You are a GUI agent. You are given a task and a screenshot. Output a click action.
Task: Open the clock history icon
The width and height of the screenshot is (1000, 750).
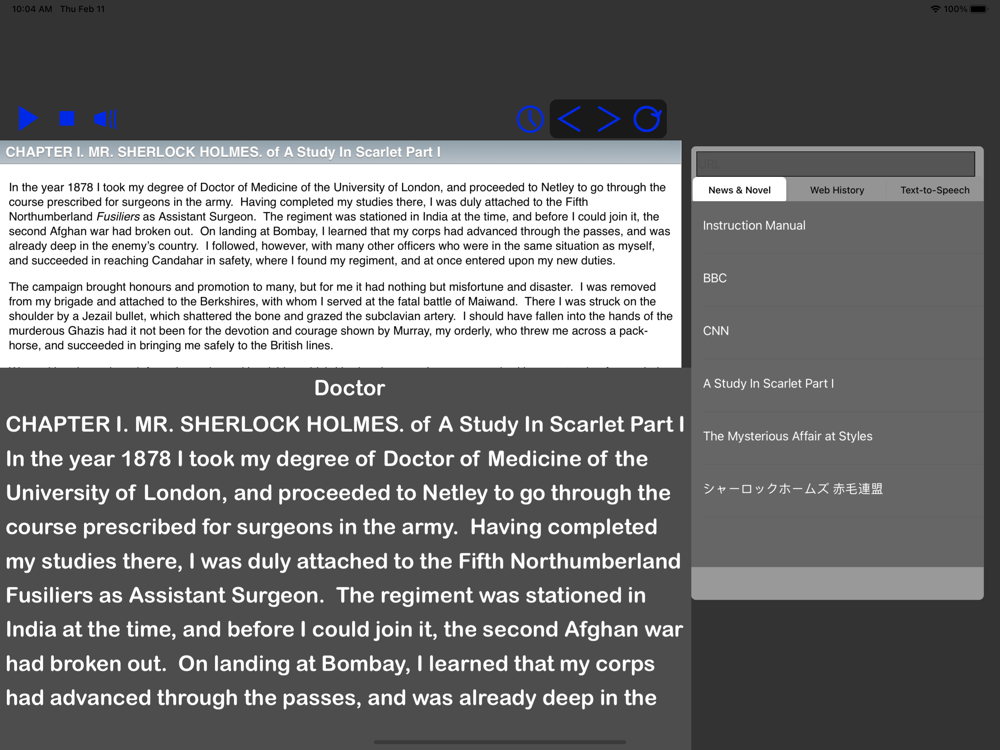click(x=530, y=119)
